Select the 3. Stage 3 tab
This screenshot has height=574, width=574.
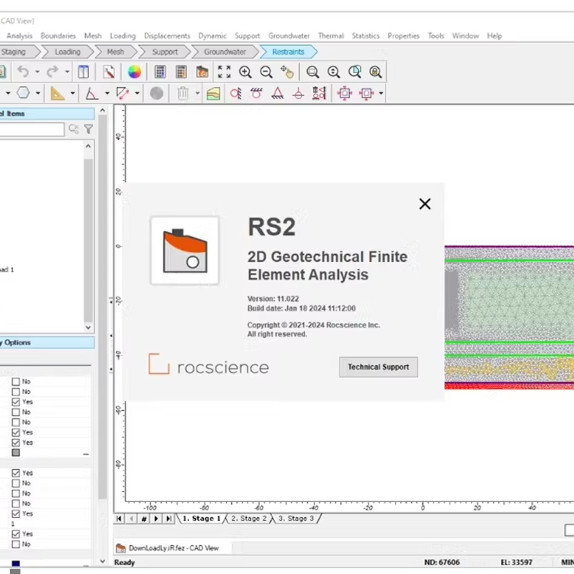296,518
